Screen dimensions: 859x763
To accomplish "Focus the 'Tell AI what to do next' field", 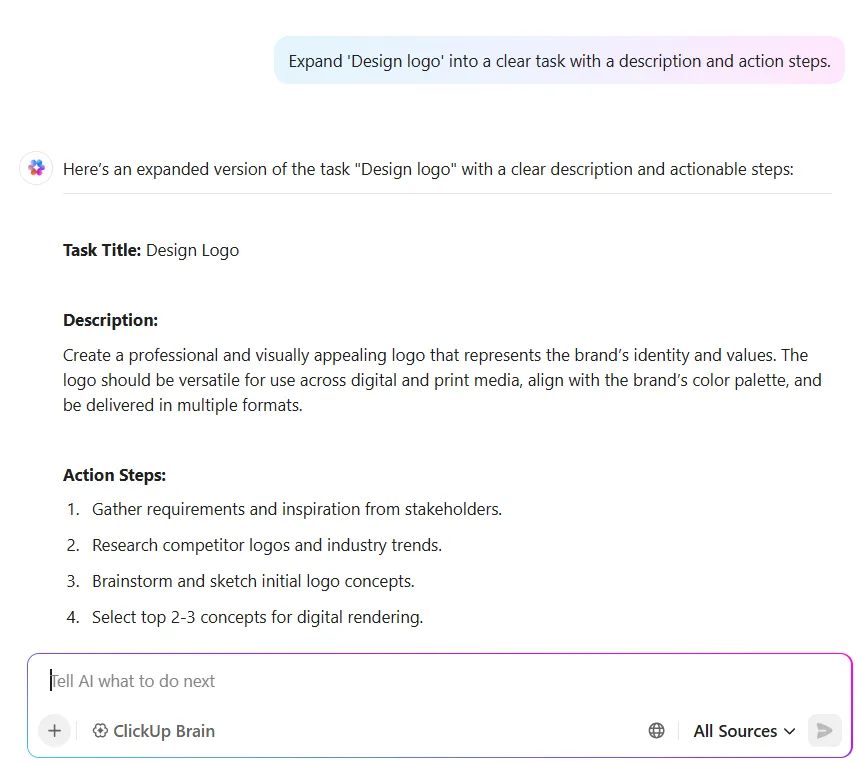I will [x=439, y=681].
